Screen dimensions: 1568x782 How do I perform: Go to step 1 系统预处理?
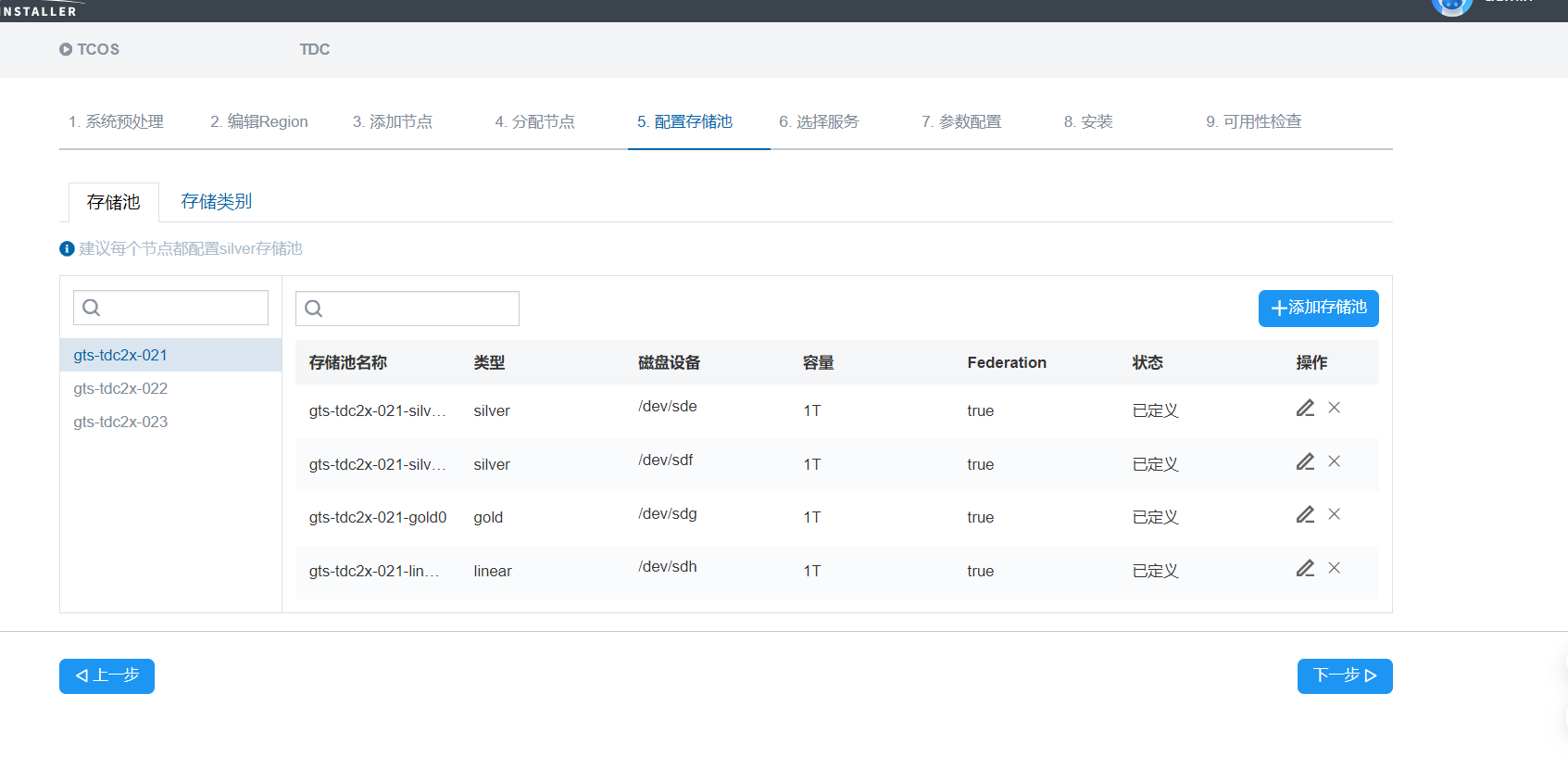pyautogui.click(x=116, y=121)
